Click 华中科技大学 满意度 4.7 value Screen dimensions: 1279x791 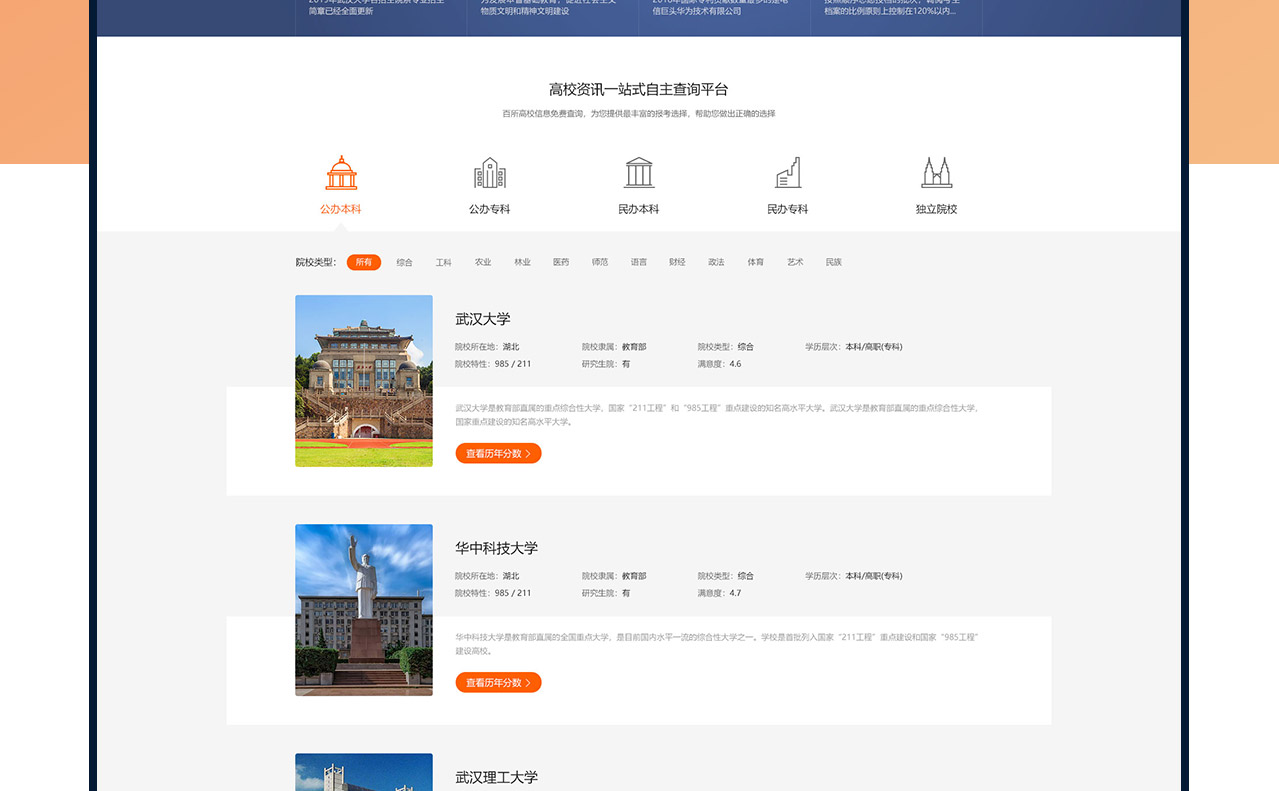tap(735, 593)
